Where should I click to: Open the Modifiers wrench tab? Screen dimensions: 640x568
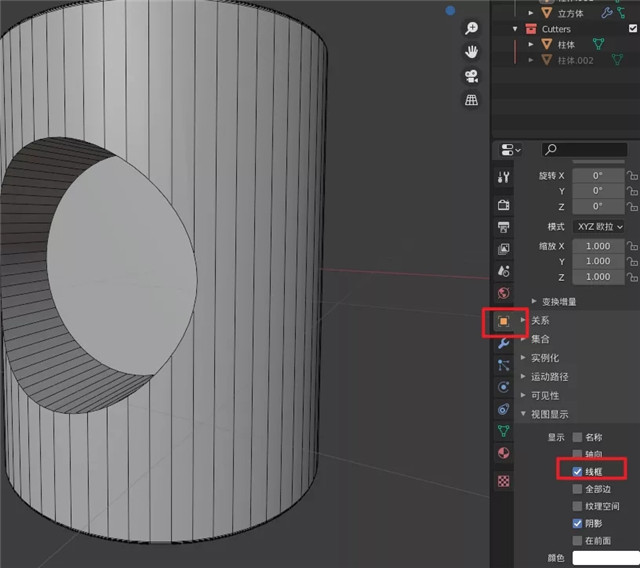pos(503,343)
